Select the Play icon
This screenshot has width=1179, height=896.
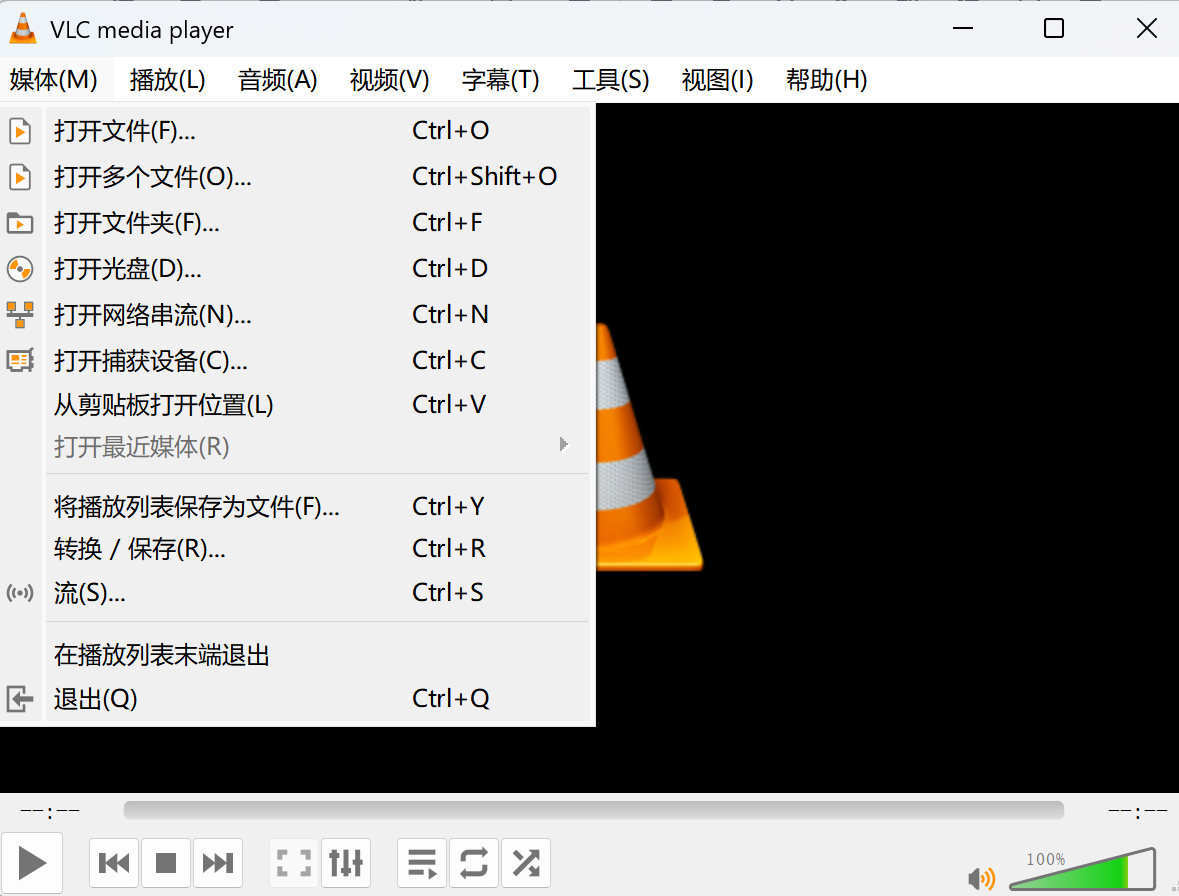[31, 862]
